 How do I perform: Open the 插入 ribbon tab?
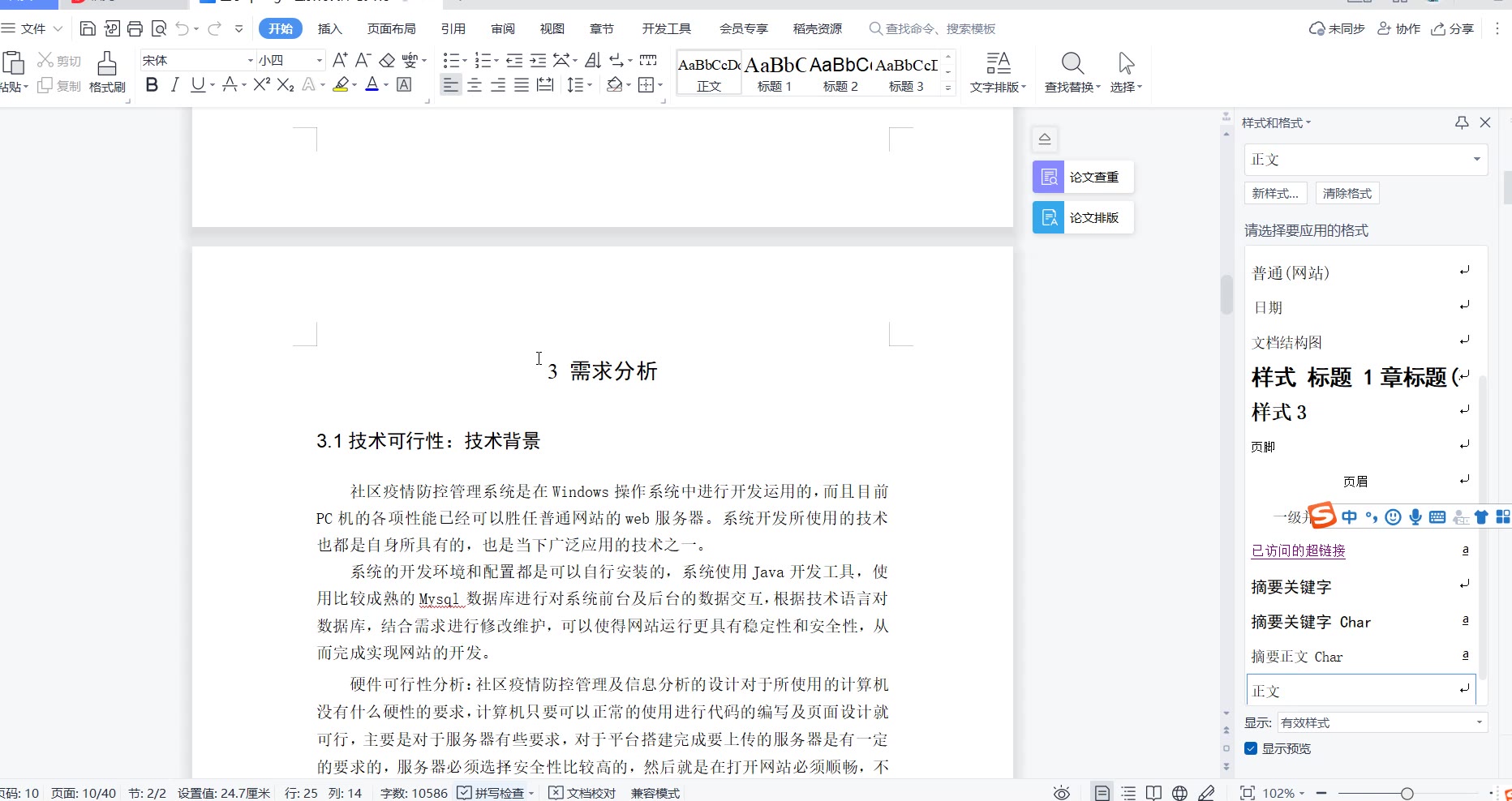[330, 28]
